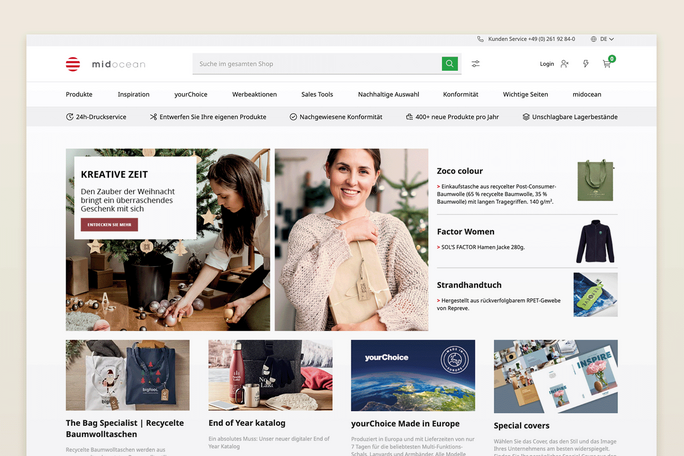This screenshot has width=684, height=456.
Task: Open the Sales Tools menu
Action: pyautogui.click(x=317, y=94)
